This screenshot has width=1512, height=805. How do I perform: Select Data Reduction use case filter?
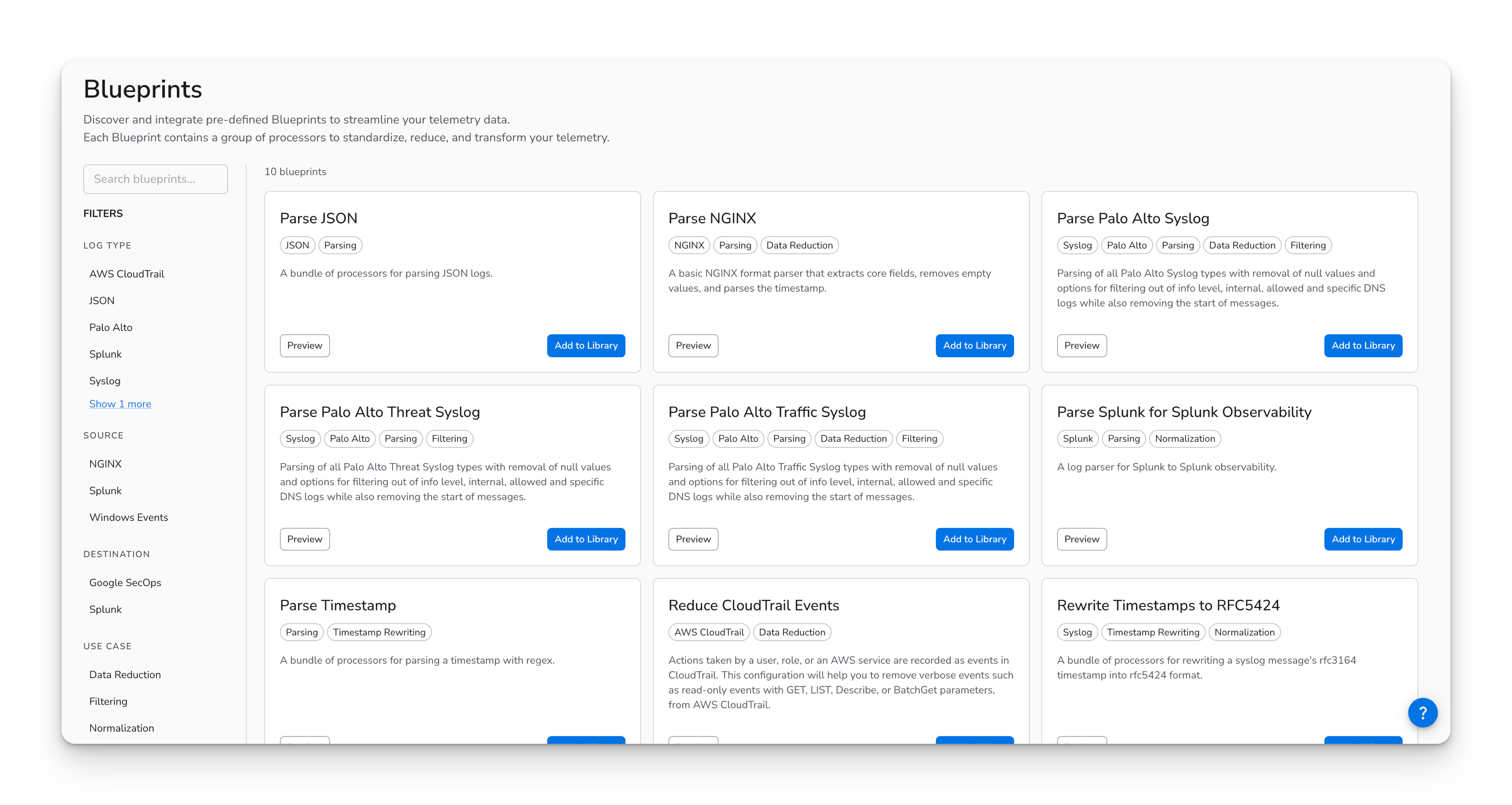click(125, 675)
